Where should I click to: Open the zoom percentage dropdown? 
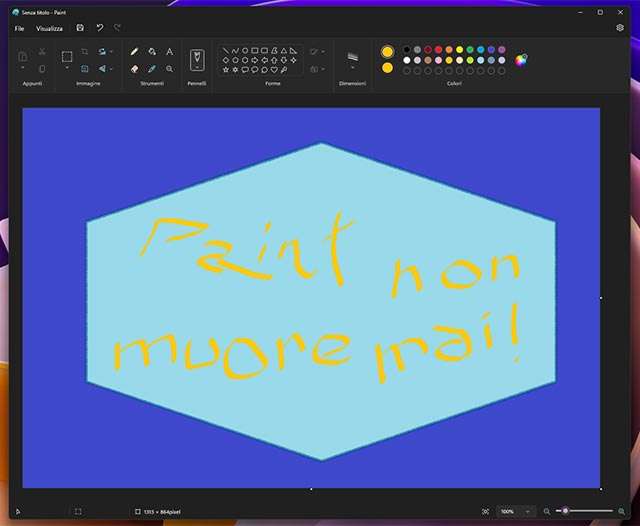click(x=528, y=511)
